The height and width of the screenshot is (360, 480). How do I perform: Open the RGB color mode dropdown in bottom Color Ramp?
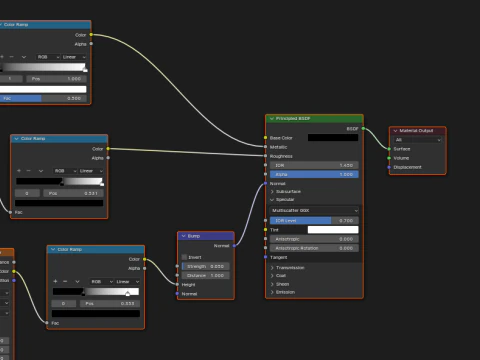click(102, 281)
